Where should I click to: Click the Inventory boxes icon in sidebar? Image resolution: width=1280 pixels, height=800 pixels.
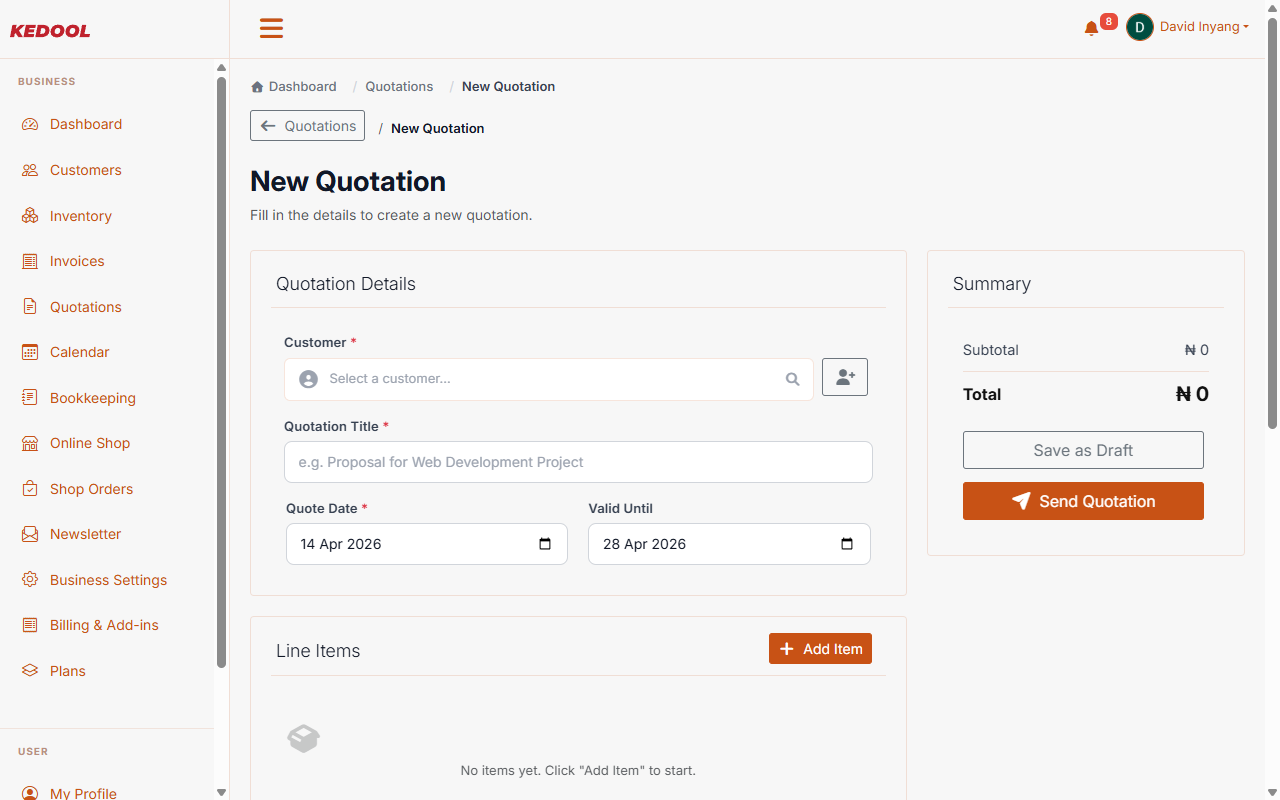[x=30, y=216]
